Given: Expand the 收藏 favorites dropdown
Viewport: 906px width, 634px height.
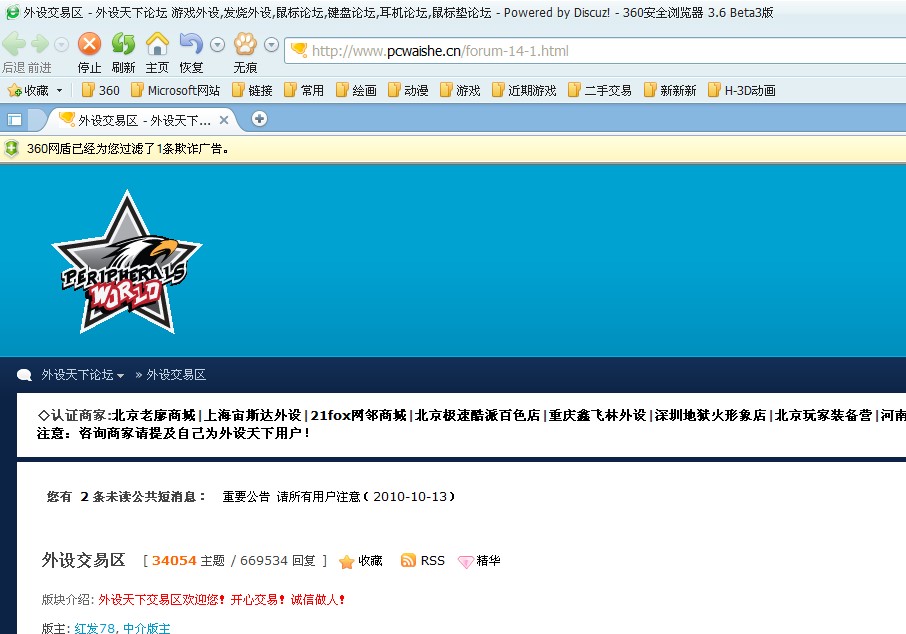Looking at the screenshot, I should pyautogui.click(x=59, y=90).
